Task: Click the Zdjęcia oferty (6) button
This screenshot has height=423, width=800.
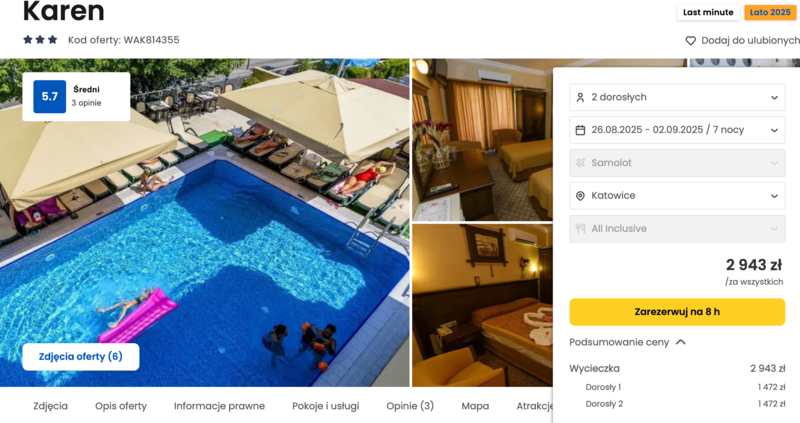Action: [81, 357]
